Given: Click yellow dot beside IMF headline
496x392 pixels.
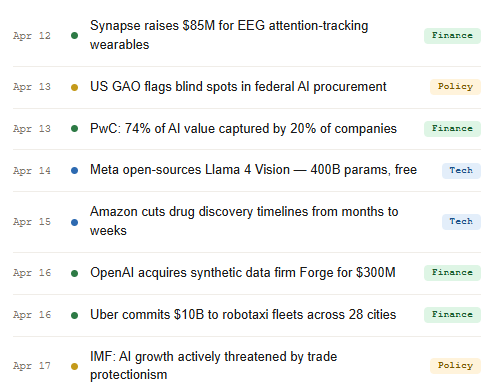Looking at the screenshot, I should pyautogui.click(x=74, y=366).
